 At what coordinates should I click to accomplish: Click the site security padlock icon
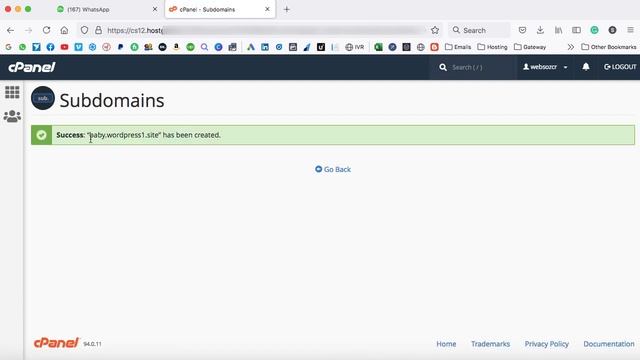[98, 30]
